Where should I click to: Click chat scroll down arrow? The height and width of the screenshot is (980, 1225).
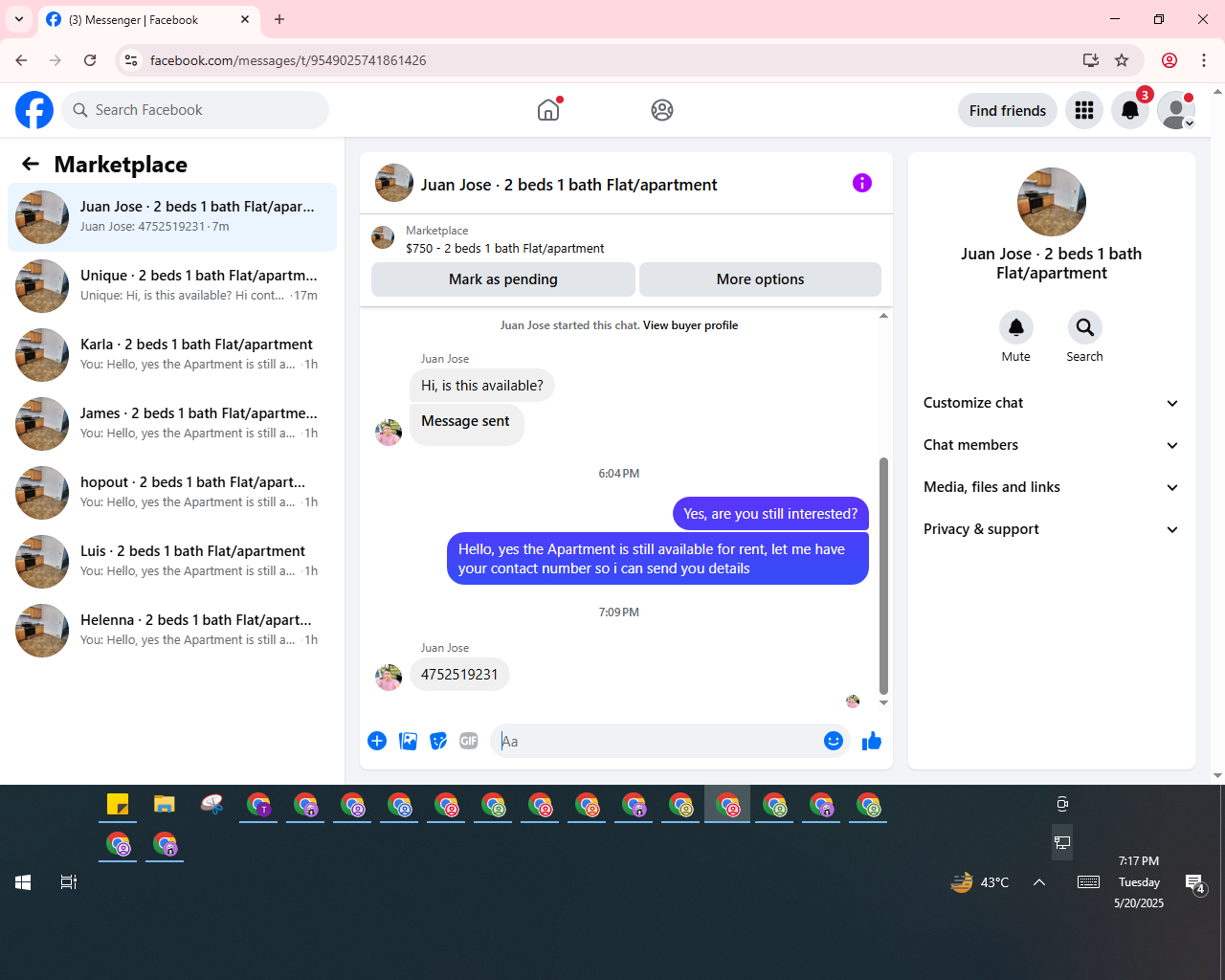coord(883,702)
